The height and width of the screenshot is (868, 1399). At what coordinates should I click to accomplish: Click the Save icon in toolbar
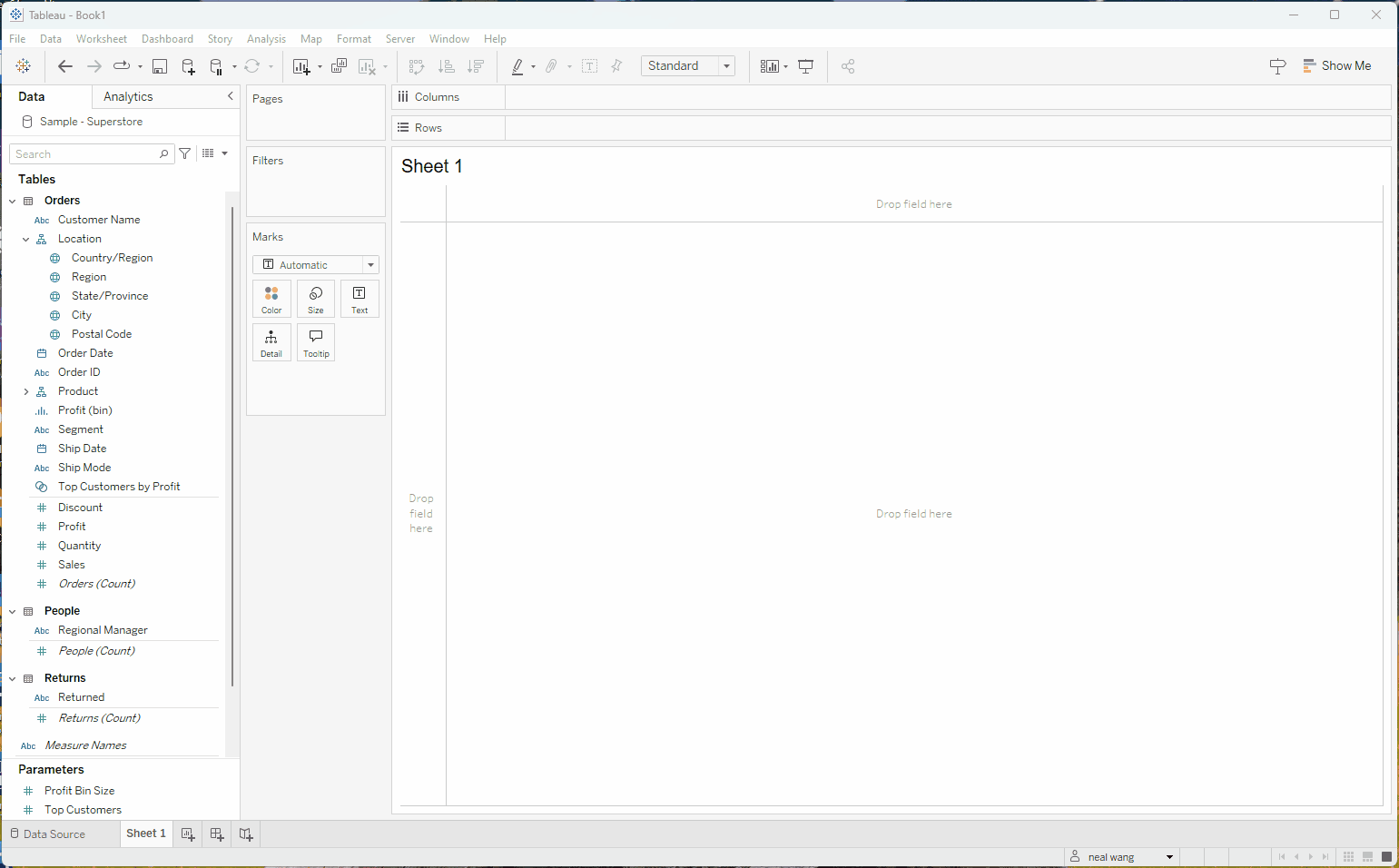click(160, 66)
